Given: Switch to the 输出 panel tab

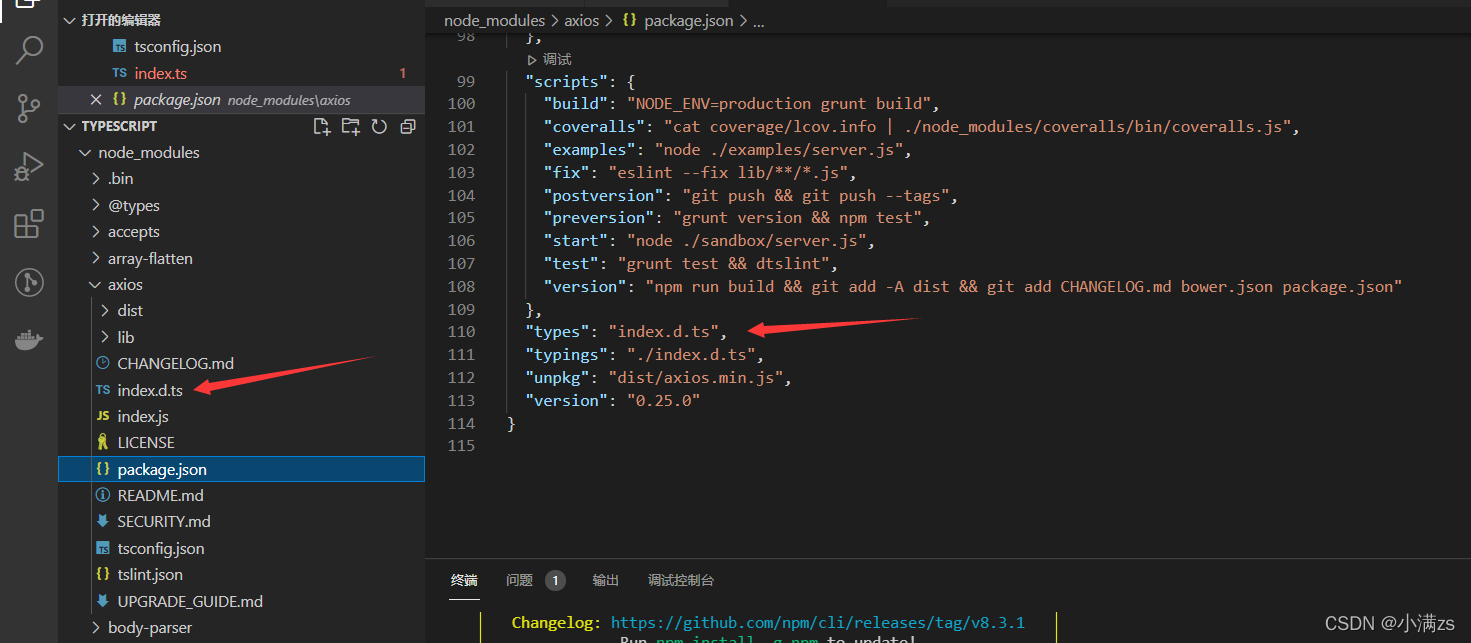Looking at the screenshot, I should [606, 580].
